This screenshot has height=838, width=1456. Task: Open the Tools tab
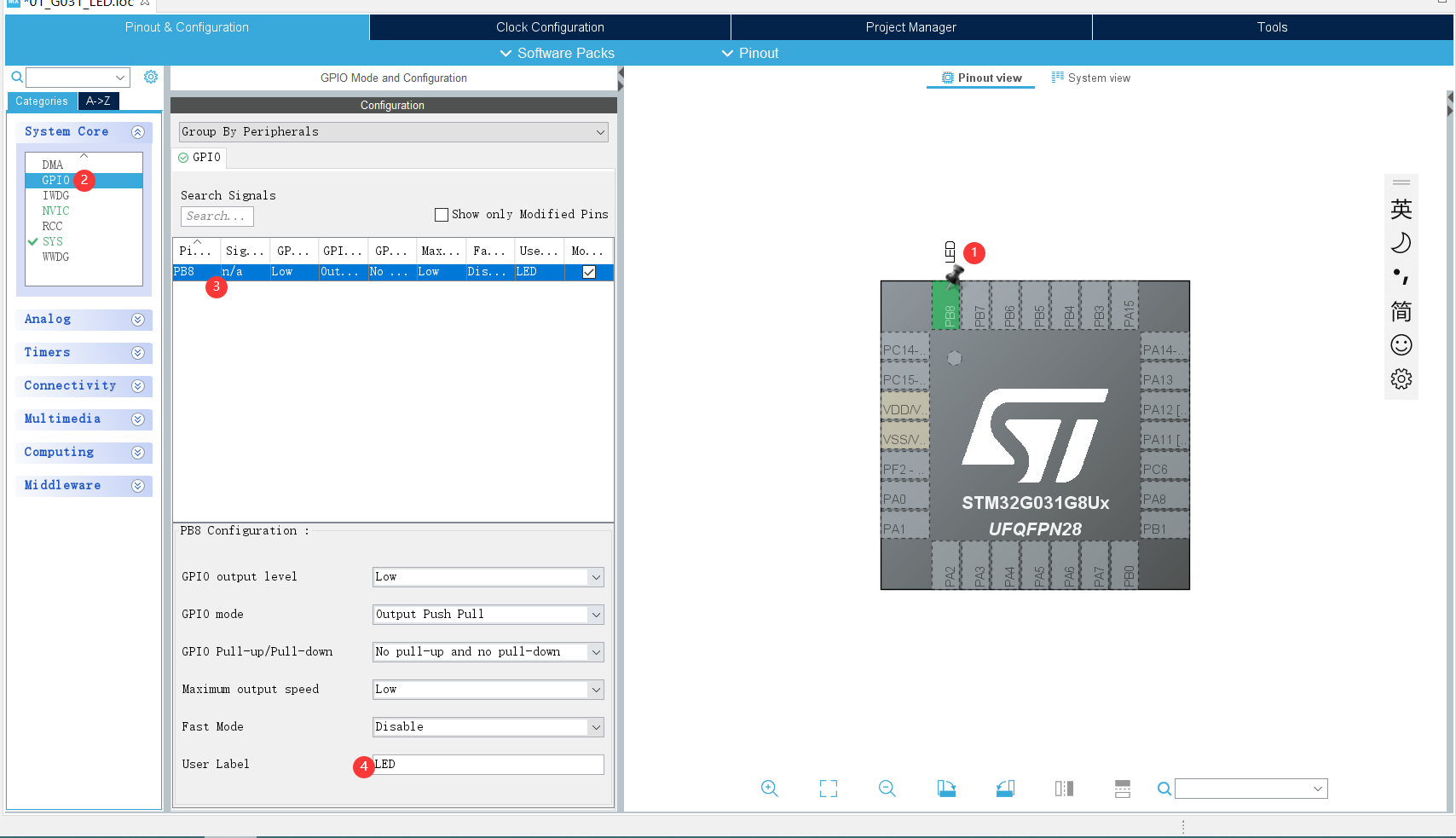(x=1272, y=27)
